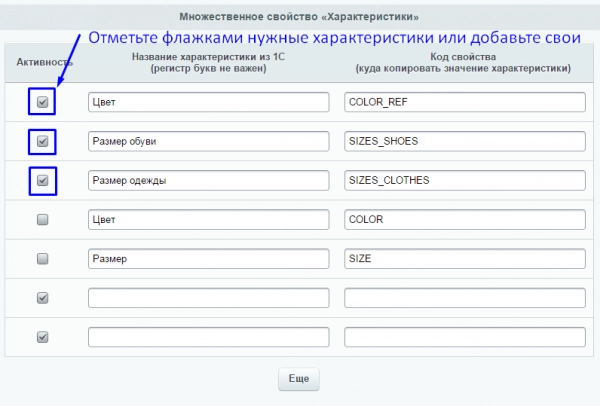Click the Активность column header

(x=44, y=62)
